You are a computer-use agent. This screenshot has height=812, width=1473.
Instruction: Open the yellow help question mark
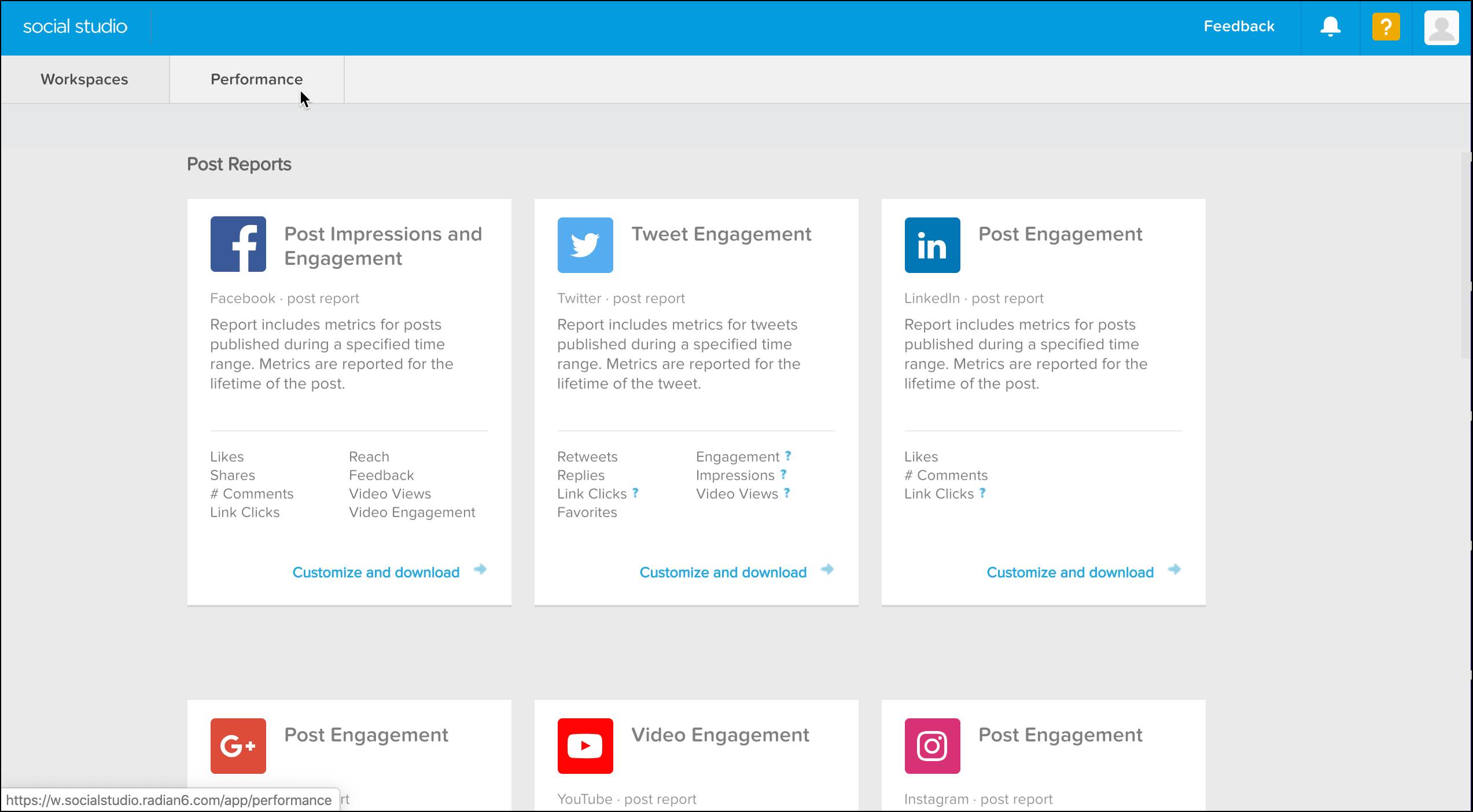click(1386, 27)
